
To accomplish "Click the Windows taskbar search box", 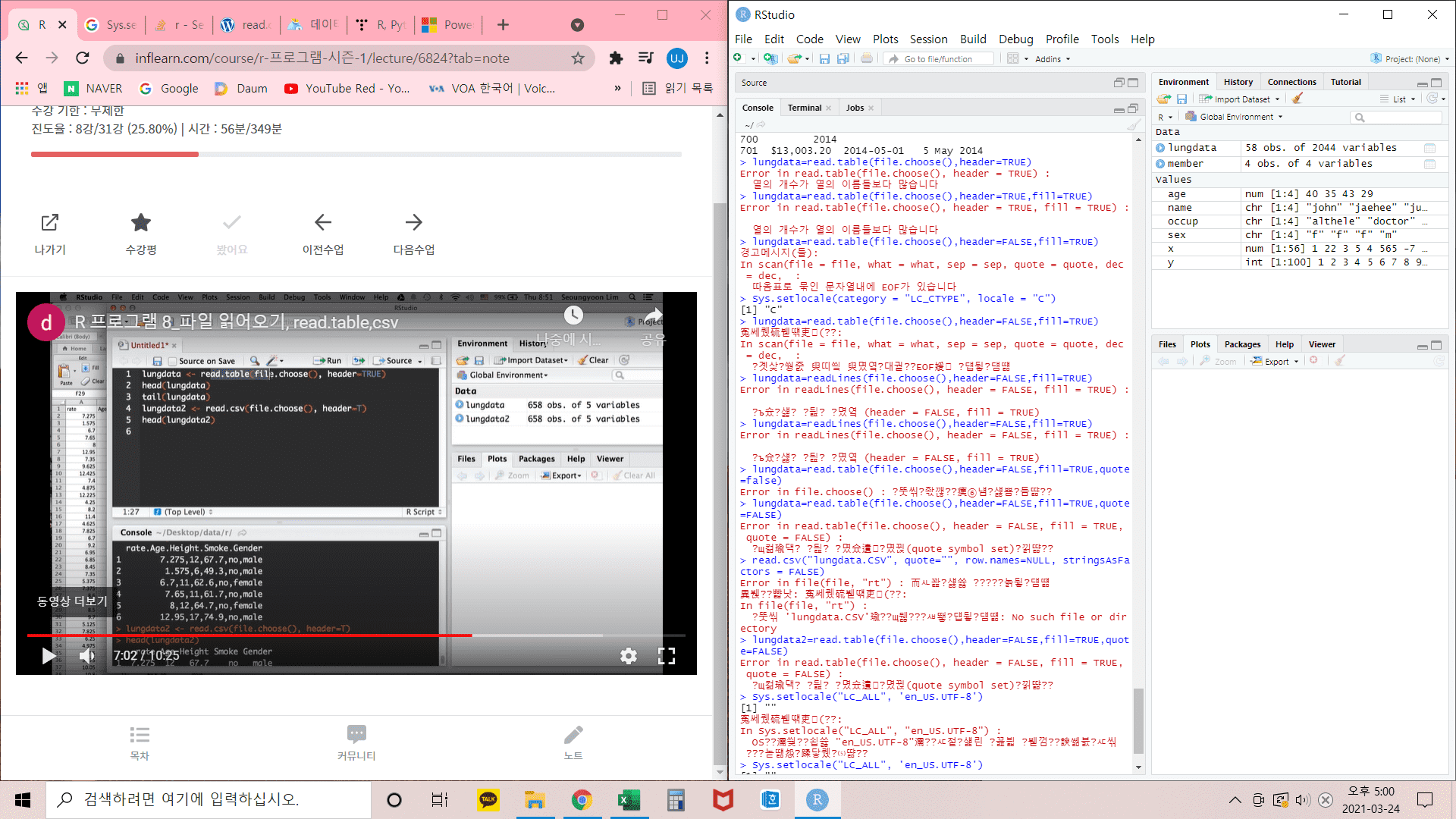I will [209, 799].
